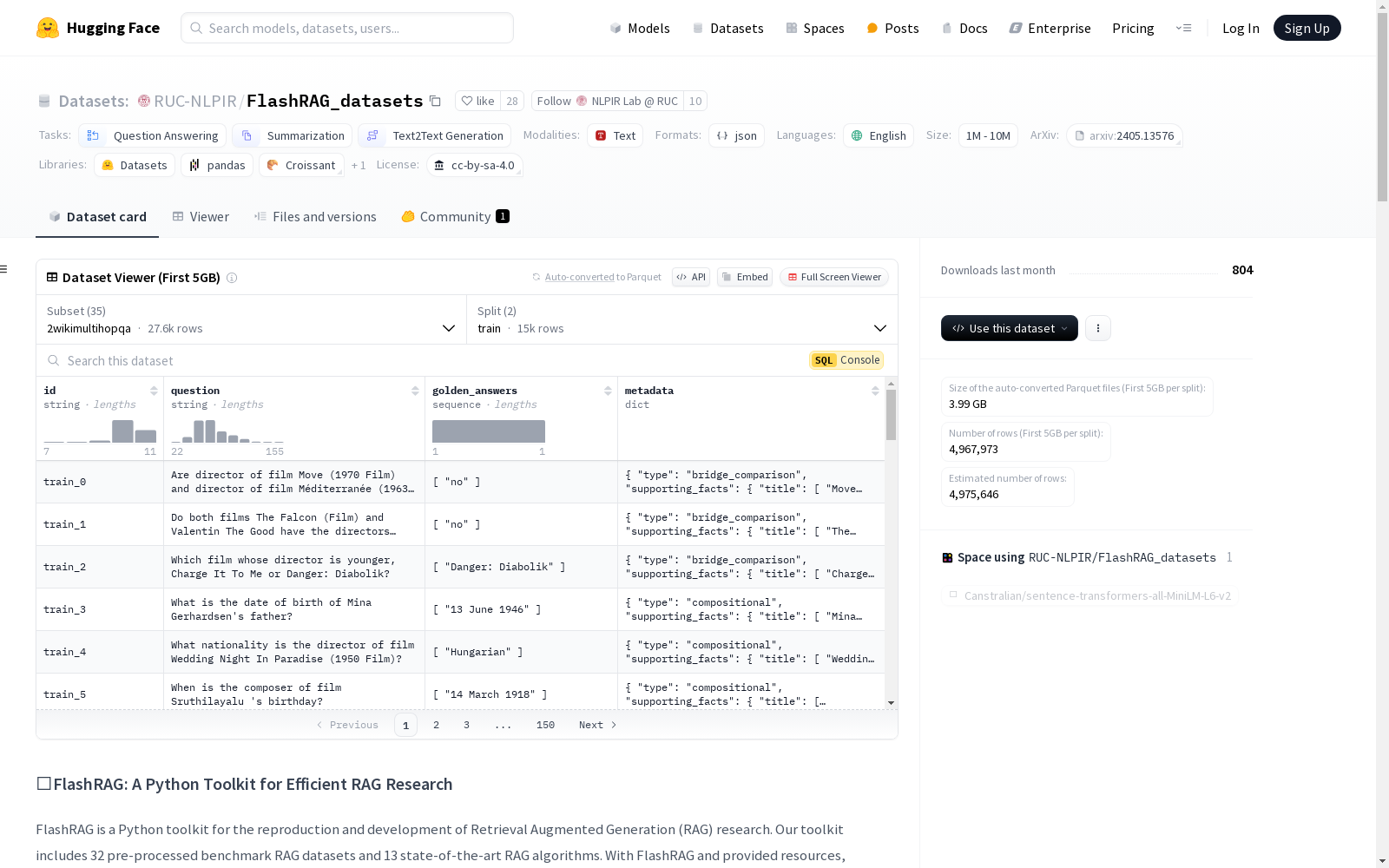Go to the Next page of rows
Viewport: 1389px width, 868px height.
pos(598,725)
